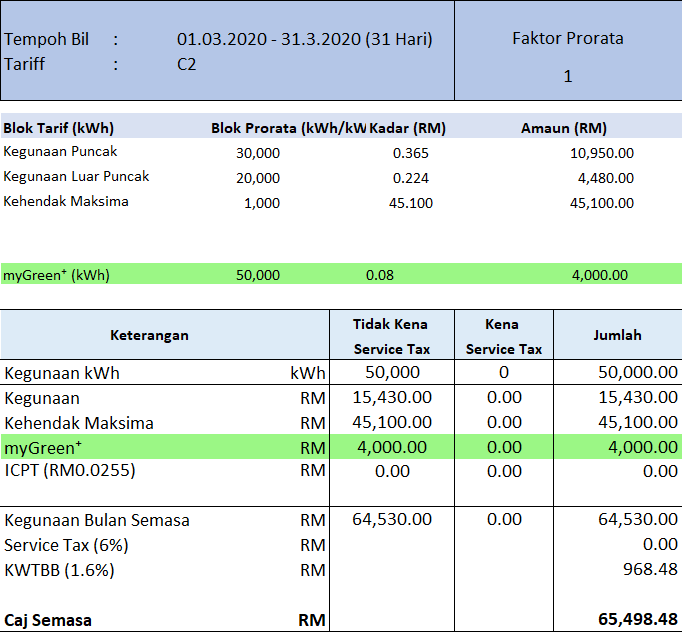Click the tariff value C2
The image size is (683, 633).
[186, 64]
